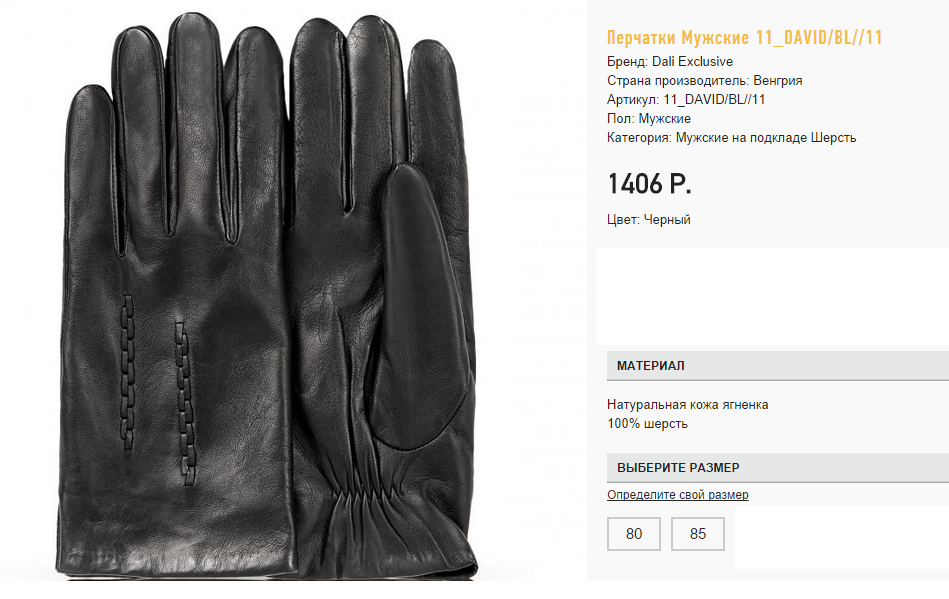Viewport: 949px width, 599px height.
Task: Click the brand name Dali Exclusive
Action: [x=692, y=62]
